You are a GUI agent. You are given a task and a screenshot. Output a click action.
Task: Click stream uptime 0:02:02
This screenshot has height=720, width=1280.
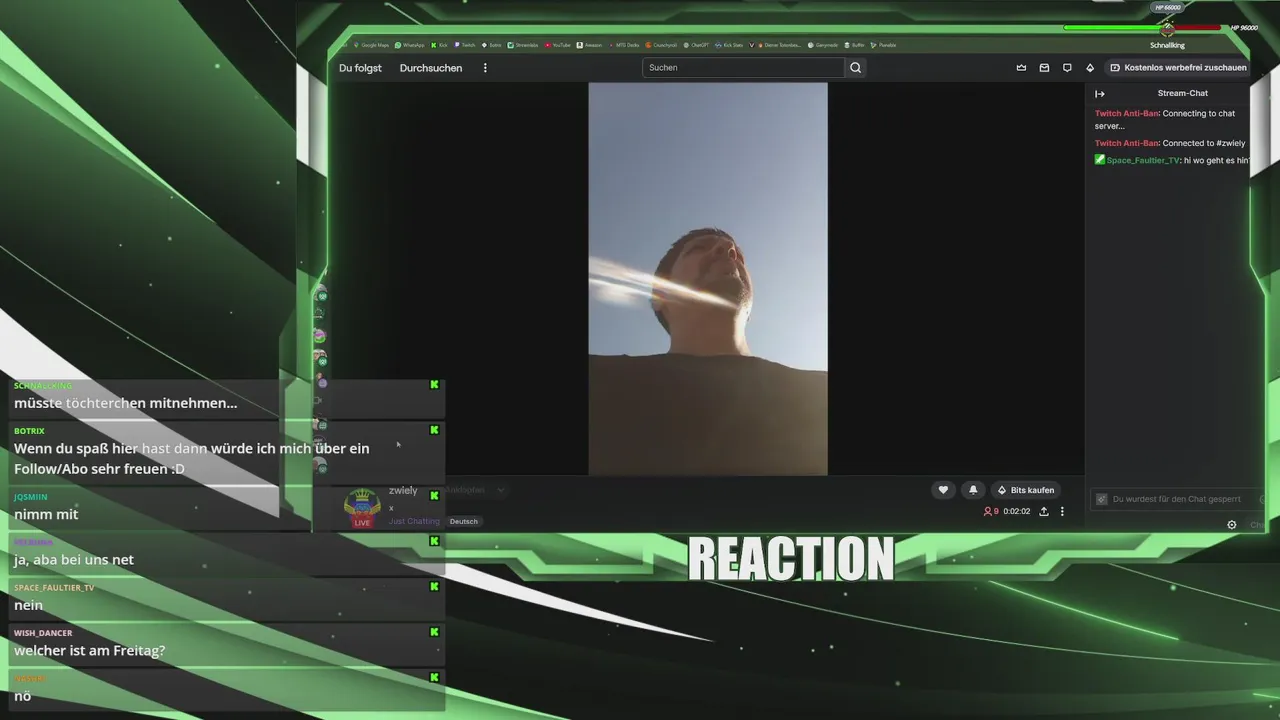(x=1017, y=511)
